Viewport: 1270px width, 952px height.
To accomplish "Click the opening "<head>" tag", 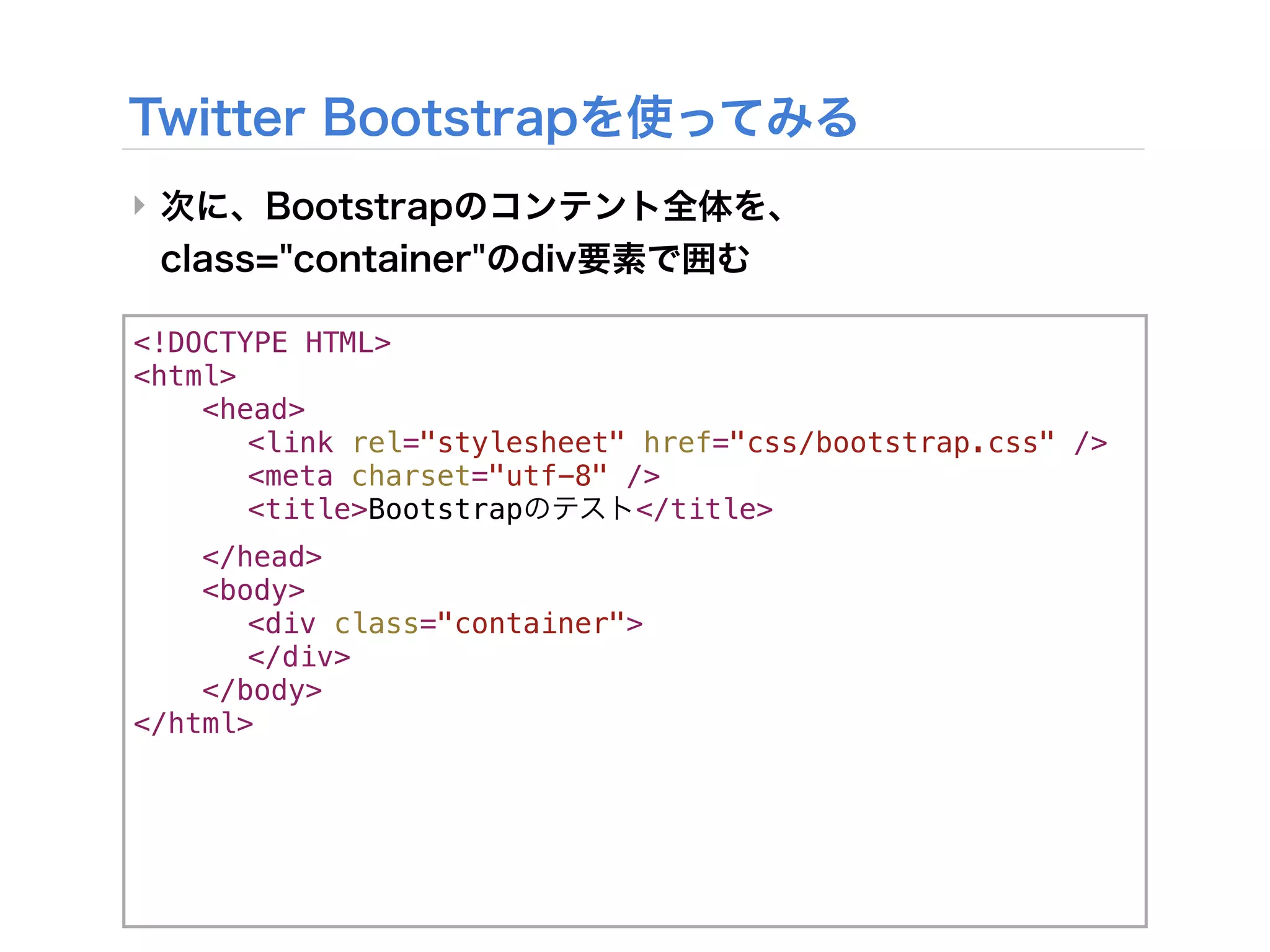I will pyautogui.click(x=254, y=409).
